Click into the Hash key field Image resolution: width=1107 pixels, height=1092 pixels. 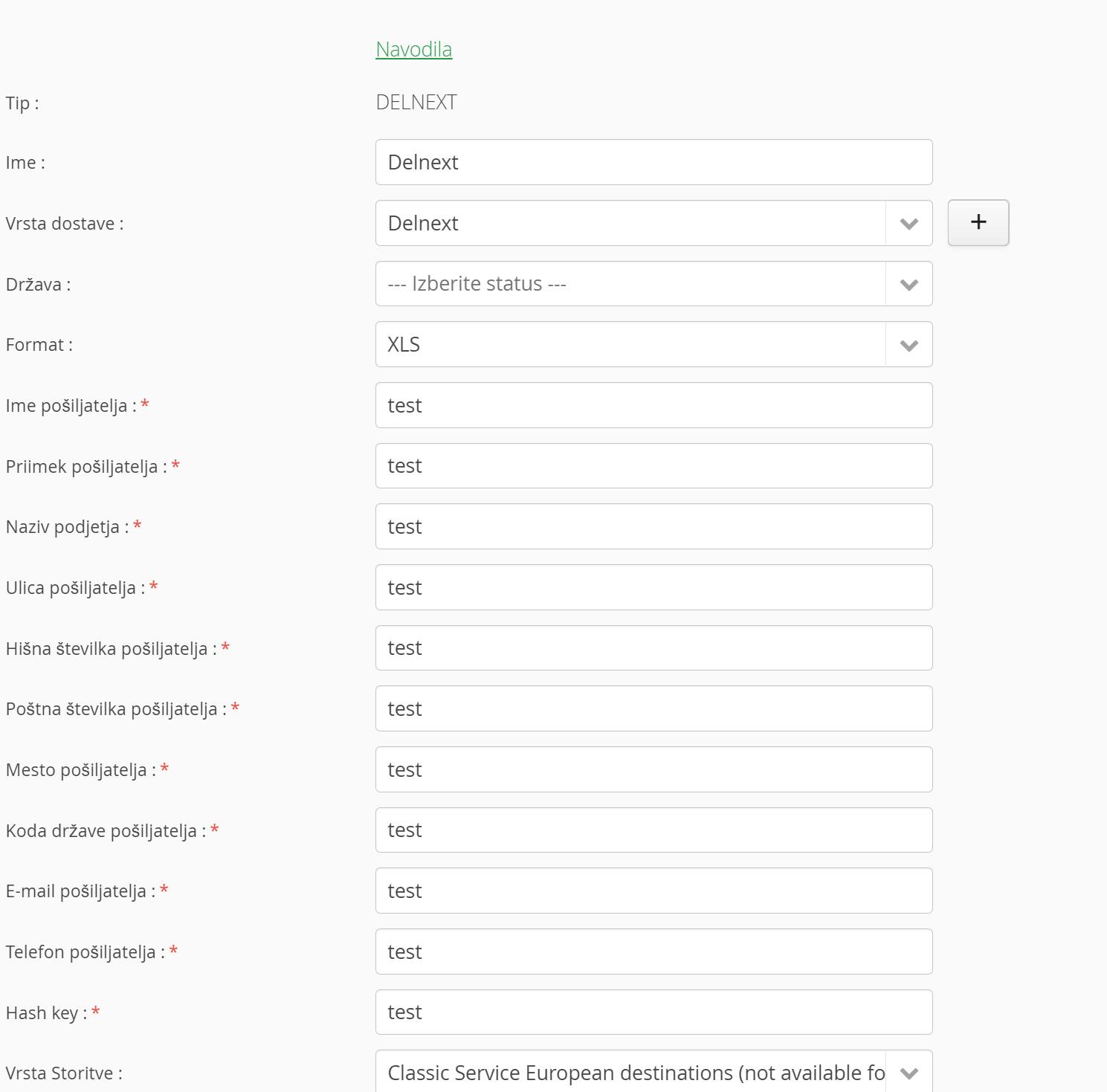654,1012
